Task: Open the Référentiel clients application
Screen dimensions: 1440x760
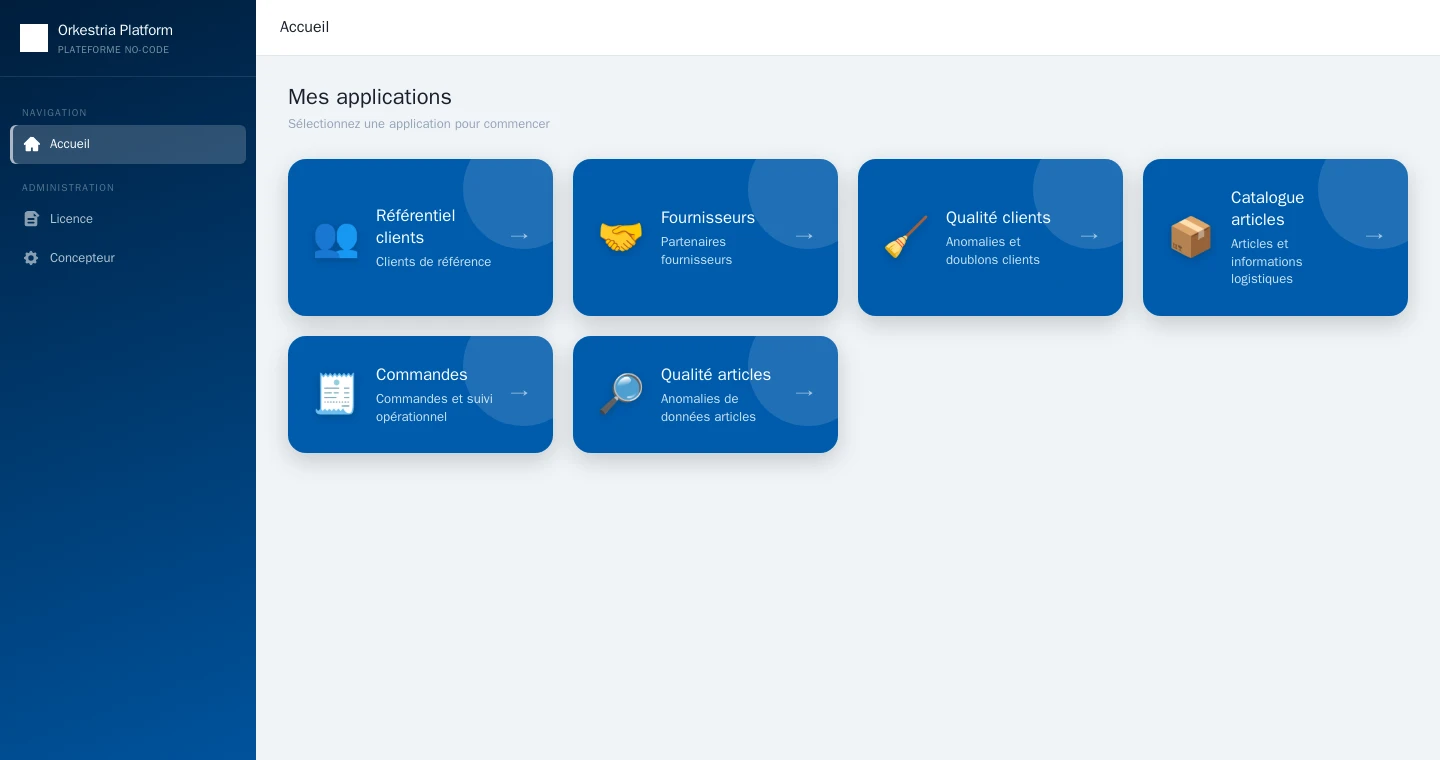Action: [420, 237]
